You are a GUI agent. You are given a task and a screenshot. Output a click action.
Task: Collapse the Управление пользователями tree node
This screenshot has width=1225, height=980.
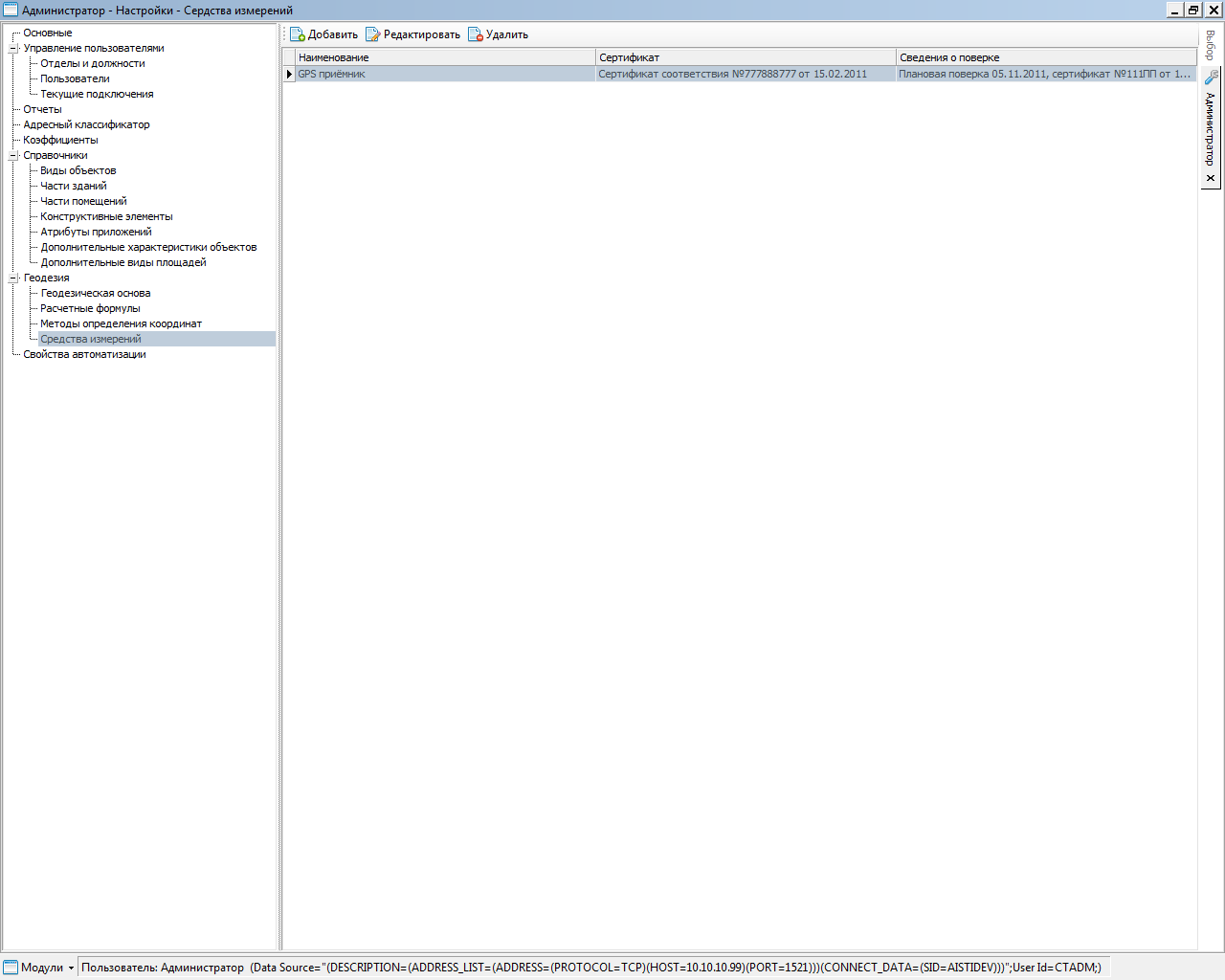13,48
